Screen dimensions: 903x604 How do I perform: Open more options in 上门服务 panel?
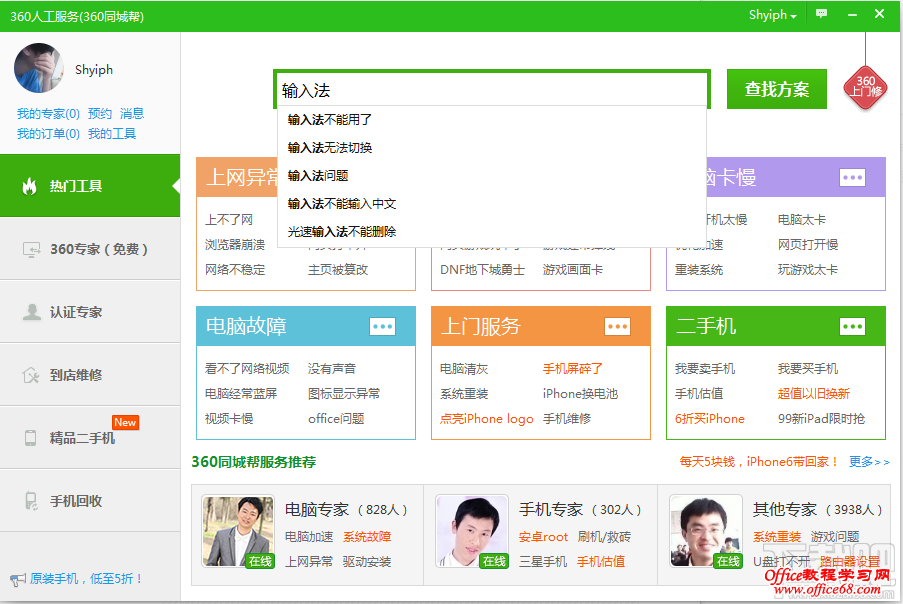(x=617, y=326)
